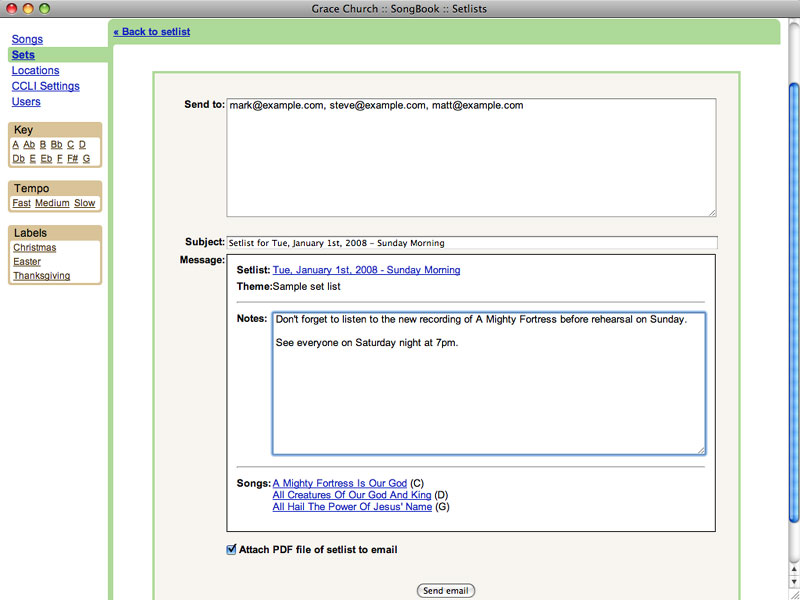The image size is (800, 600).
Task: Filter by key E
Action: (33, 159)
